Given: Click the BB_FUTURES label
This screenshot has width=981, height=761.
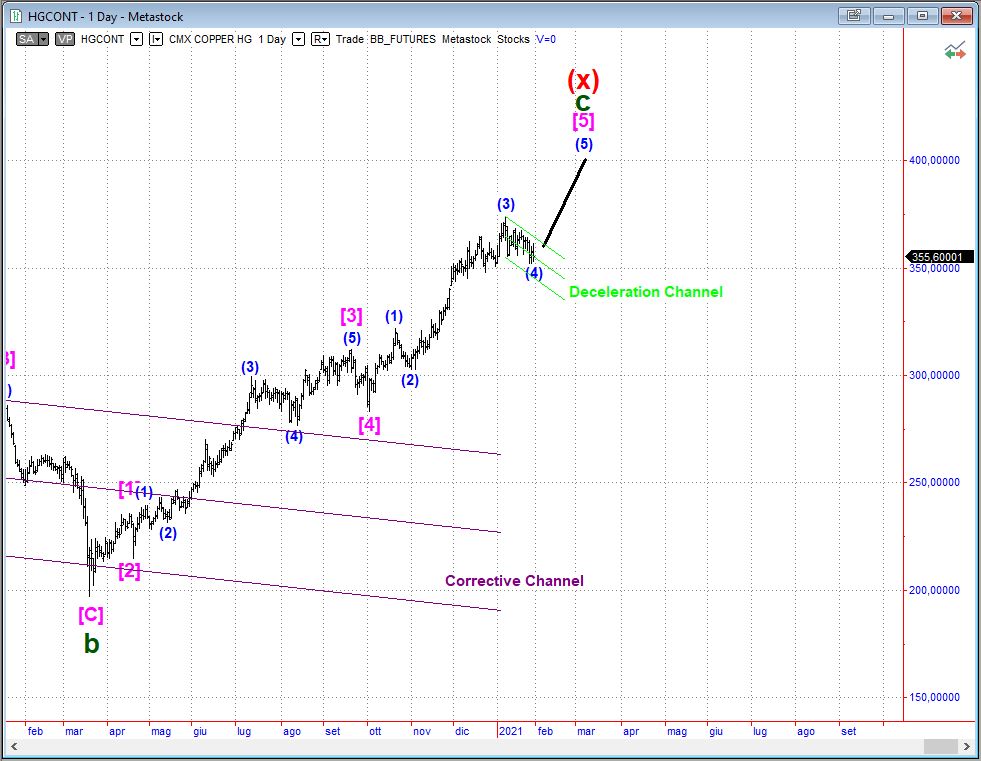Looking at the screenshot, I should click(x=403, y=39).
